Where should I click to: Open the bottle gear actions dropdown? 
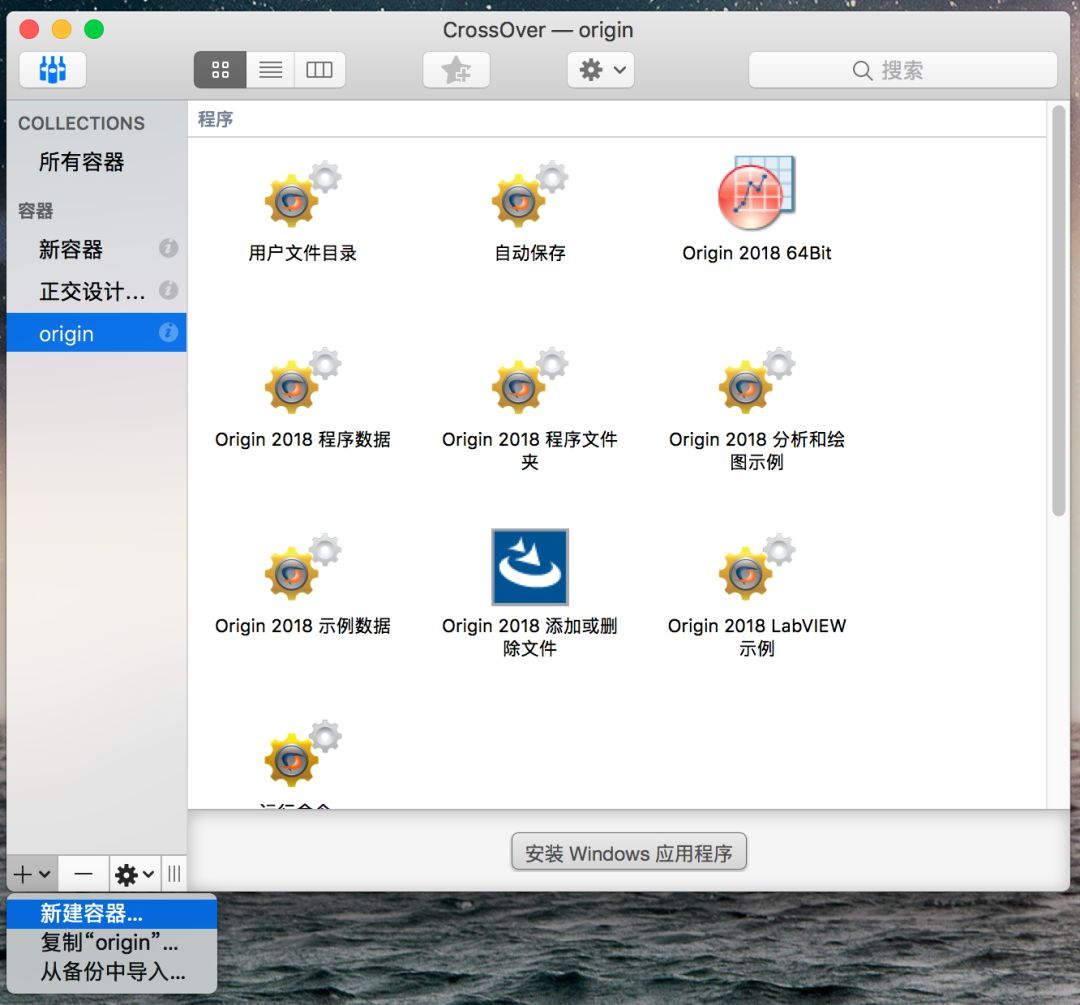pos(135,874)
